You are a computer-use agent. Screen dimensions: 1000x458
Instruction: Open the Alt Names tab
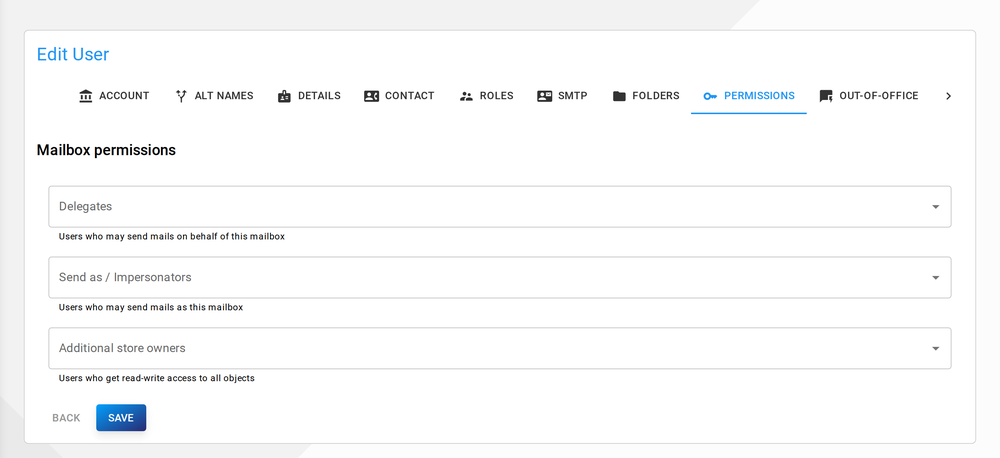214,96
